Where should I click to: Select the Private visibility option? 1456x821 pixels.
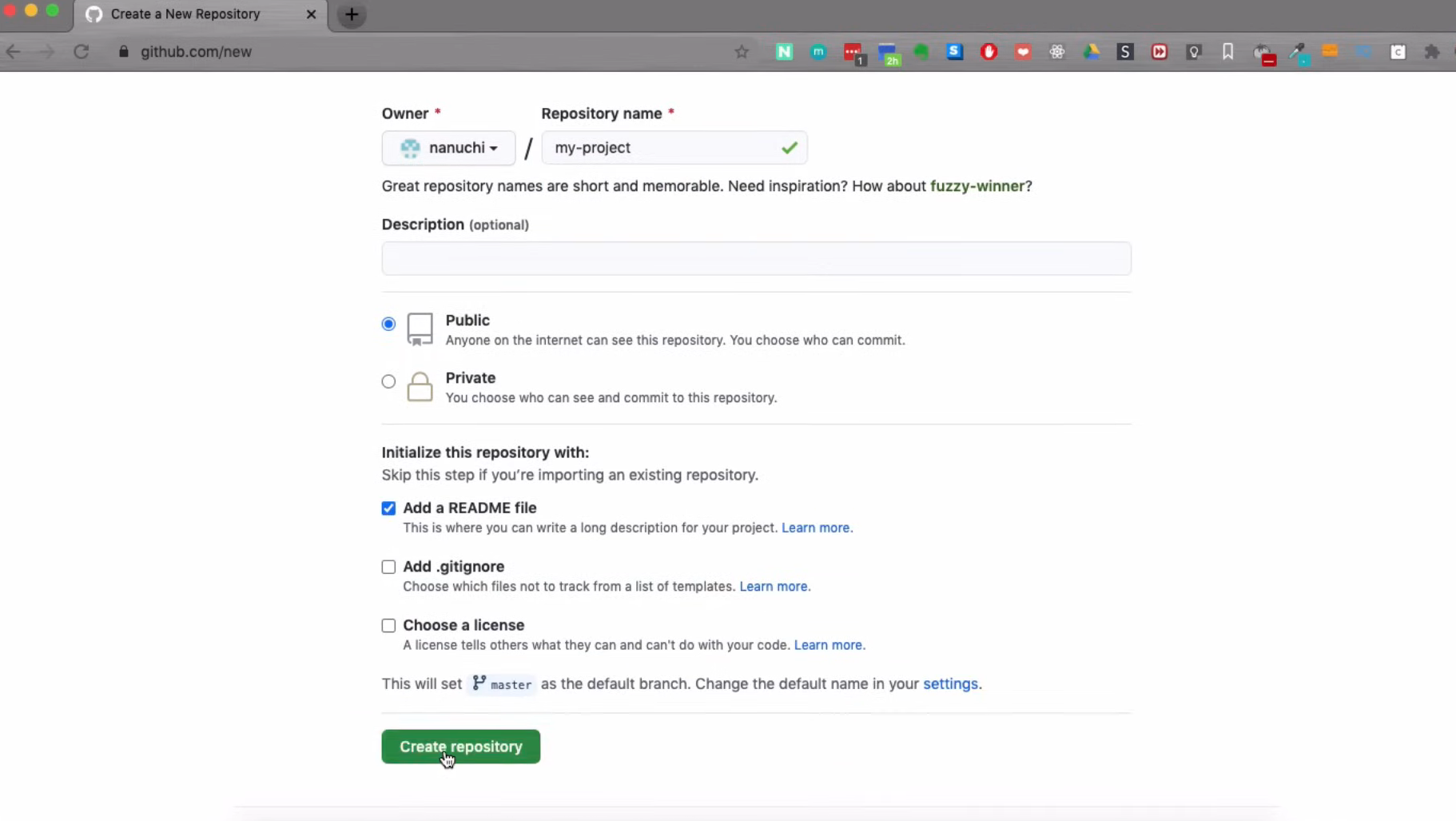coord(388,381)
